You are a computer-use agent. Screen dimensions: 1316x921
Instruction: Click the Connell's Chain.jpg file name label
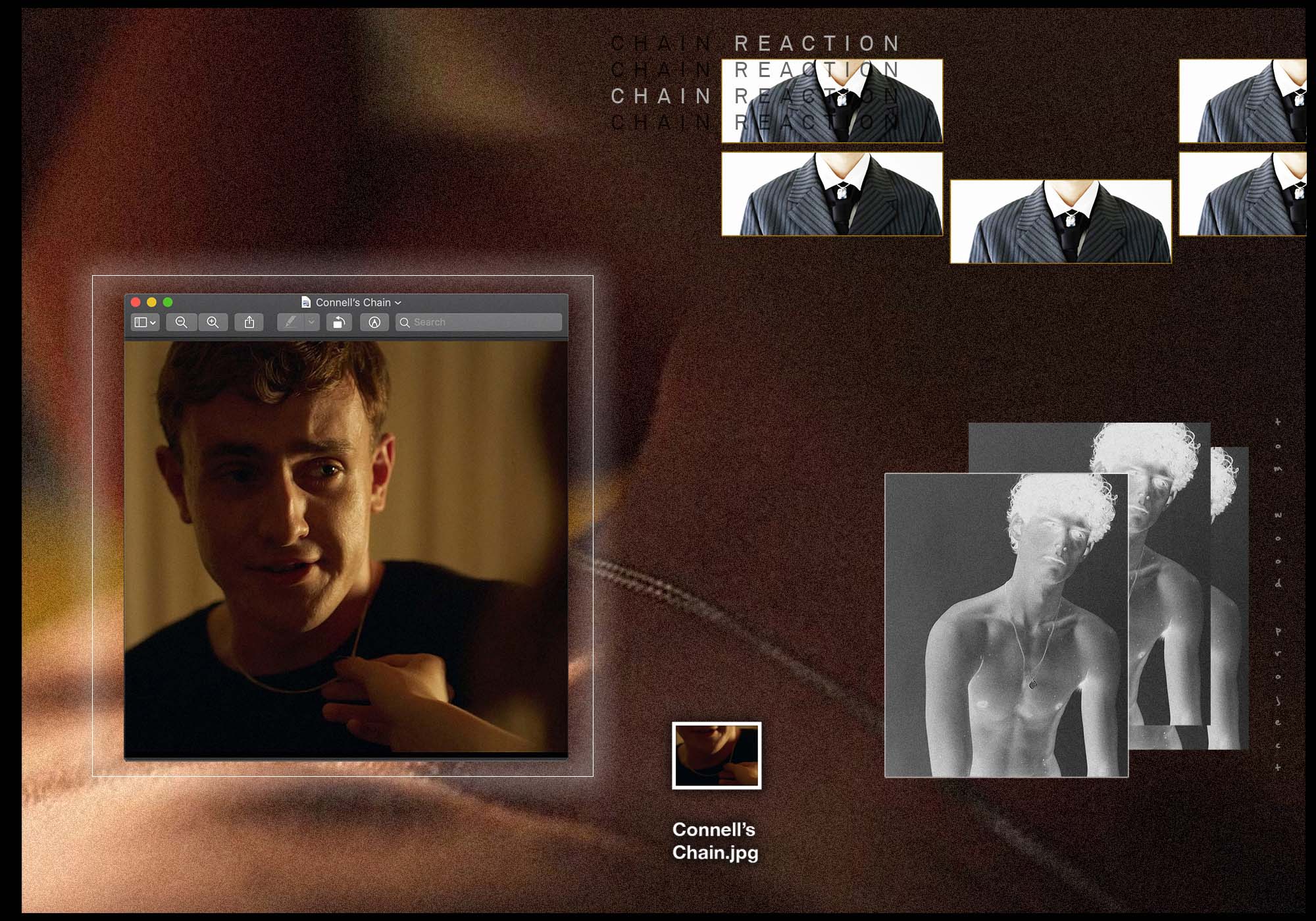pos(715,841)
